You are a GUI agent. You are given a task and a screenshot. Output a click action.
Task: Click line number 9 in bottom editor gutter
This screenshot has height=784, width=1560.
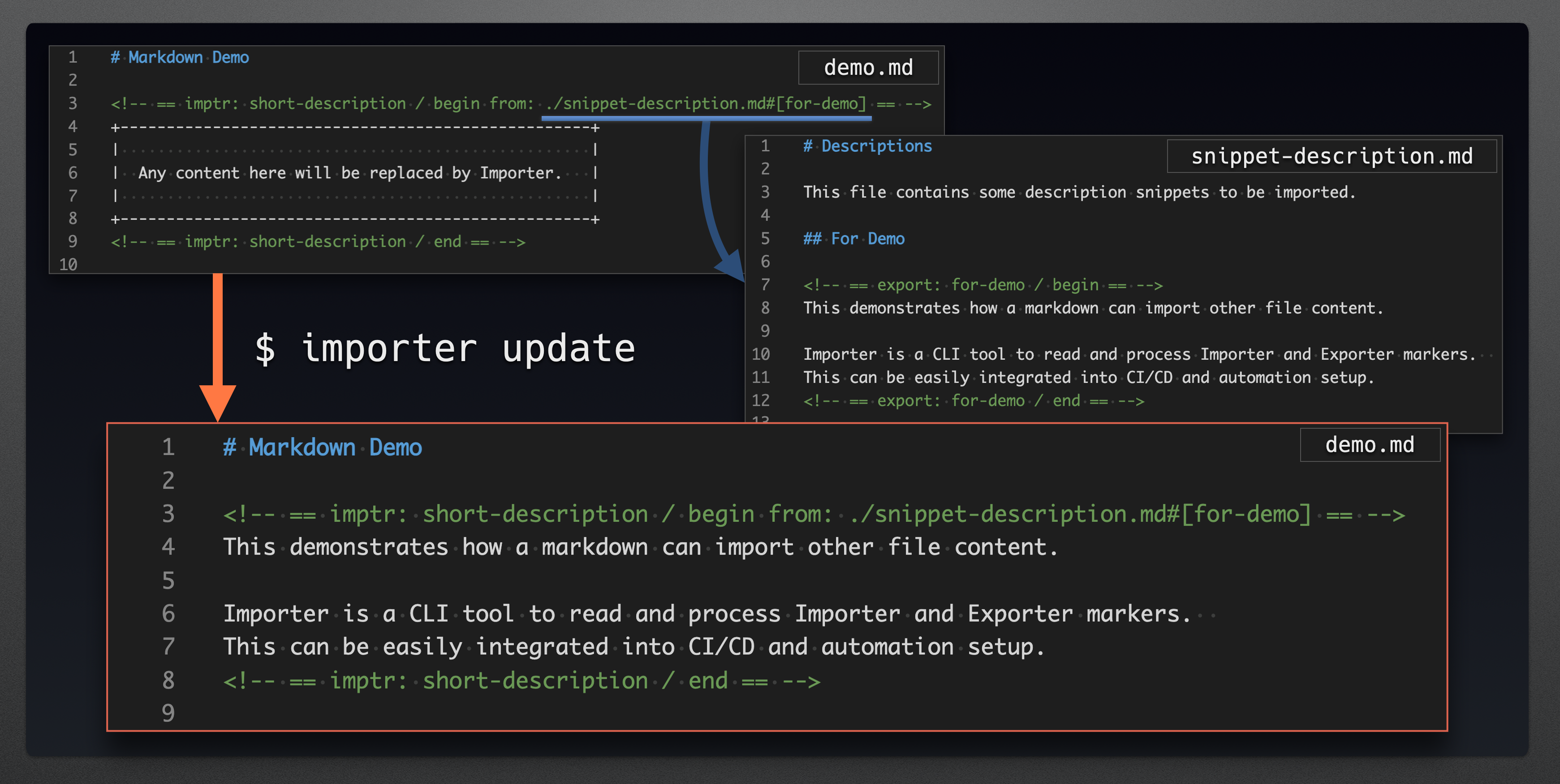(168, 713)
